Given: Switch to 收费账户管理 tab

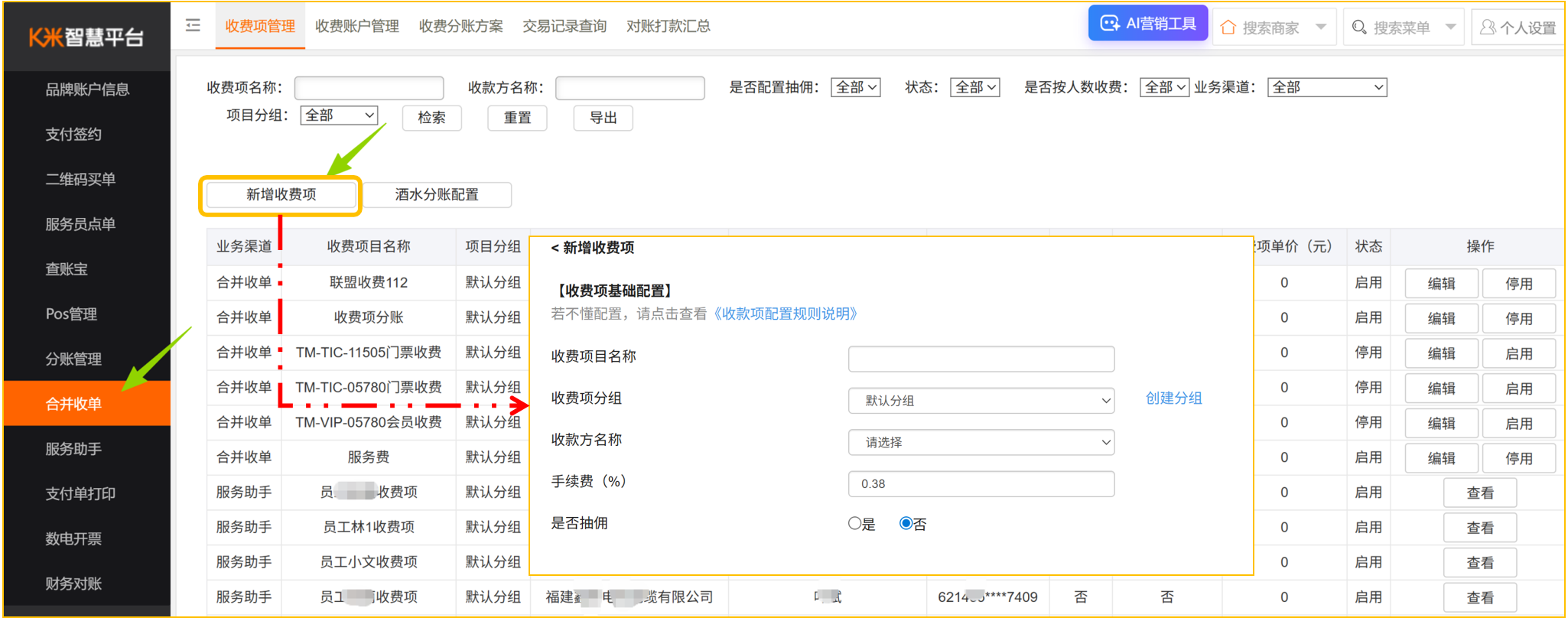Looking at the screenshot, I should pos(357,26).
